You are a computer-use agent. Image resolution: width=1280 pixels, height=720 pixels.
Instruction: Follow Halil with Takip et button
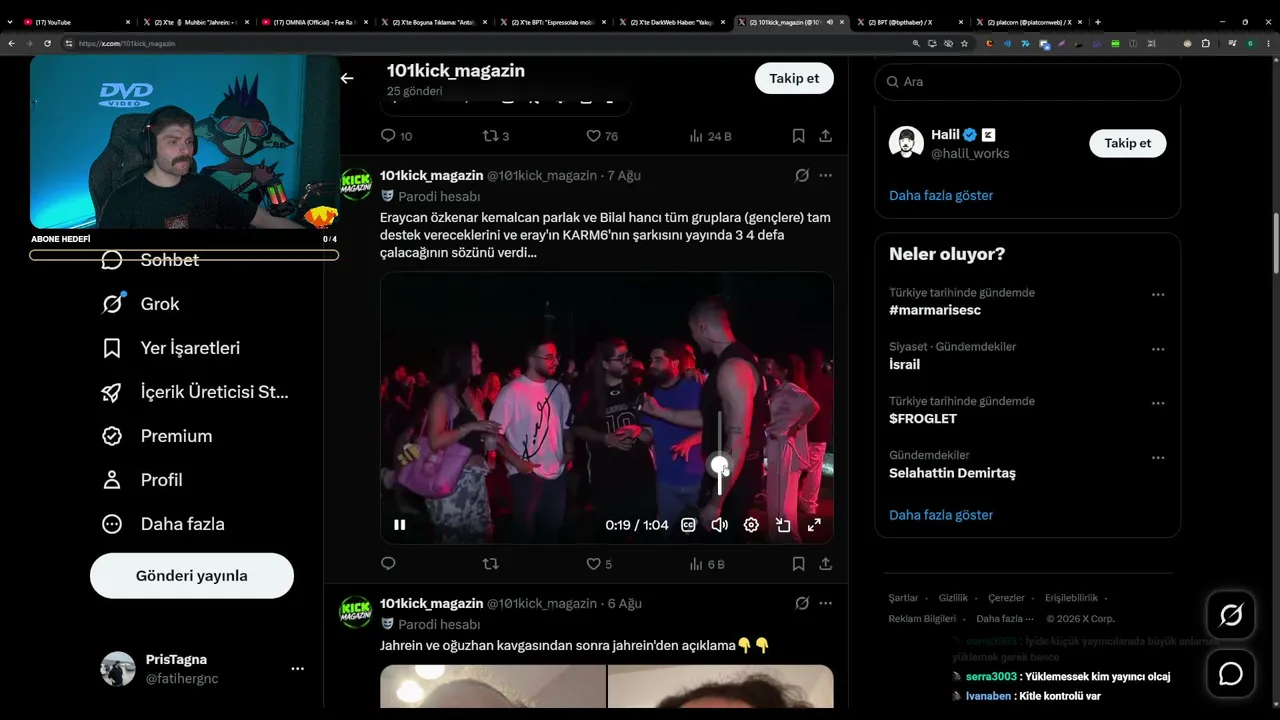click(1128, 143)
